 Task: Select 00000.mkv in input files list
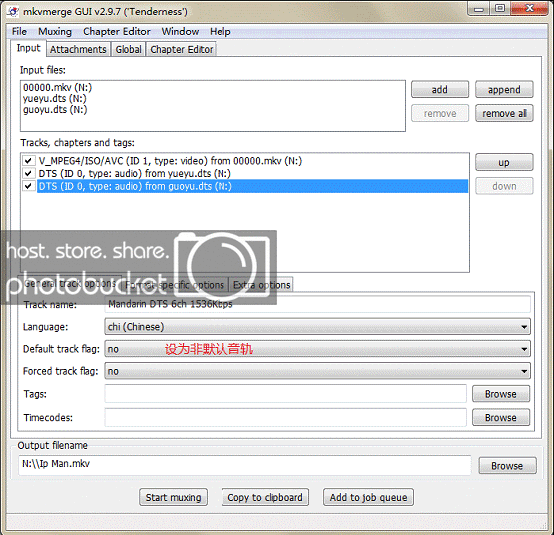57,87
